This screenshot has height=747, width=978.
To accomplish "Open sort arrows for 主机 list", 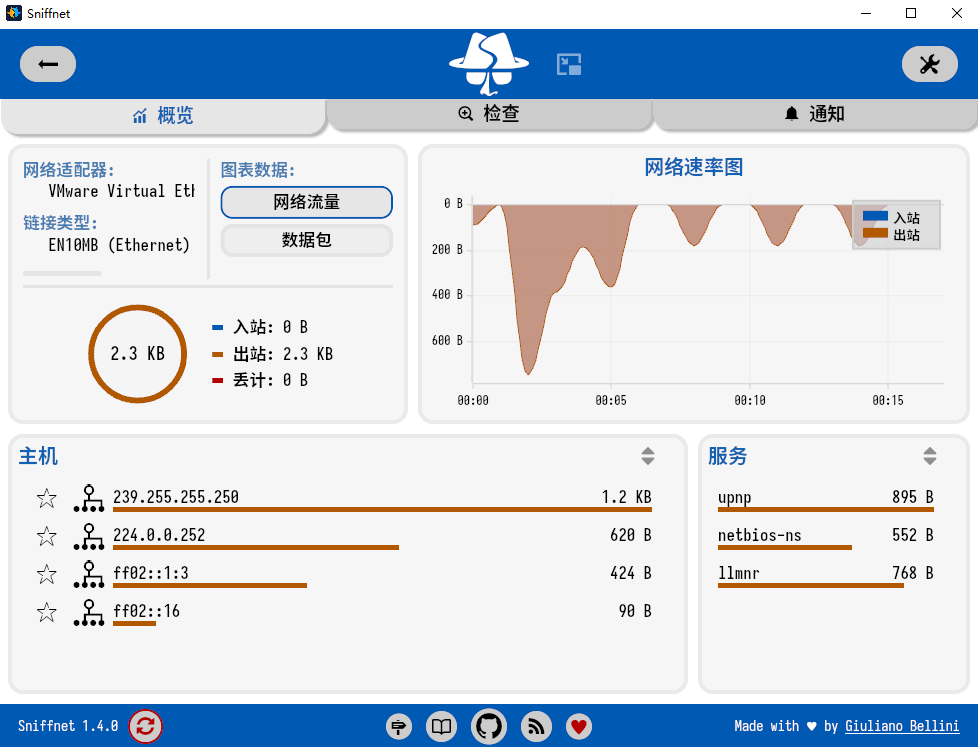I will click(648, 457).
